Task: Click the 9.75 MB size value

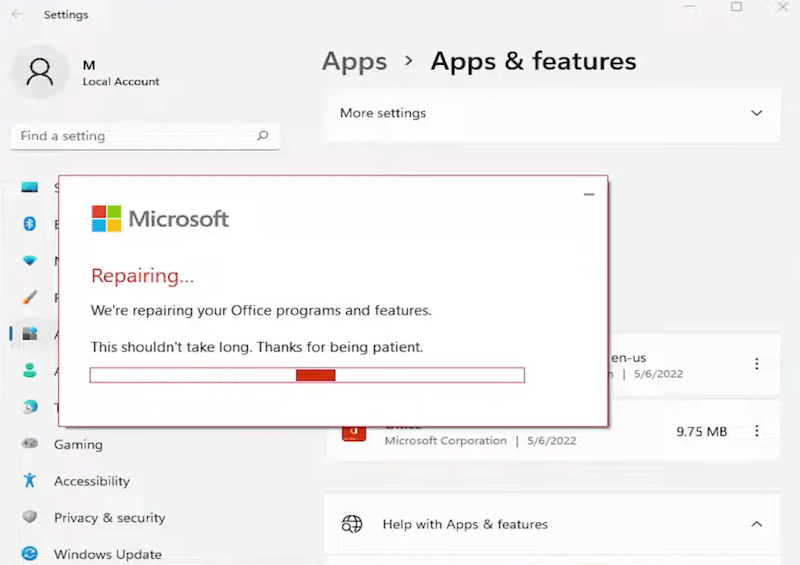Action: (702, 432)
